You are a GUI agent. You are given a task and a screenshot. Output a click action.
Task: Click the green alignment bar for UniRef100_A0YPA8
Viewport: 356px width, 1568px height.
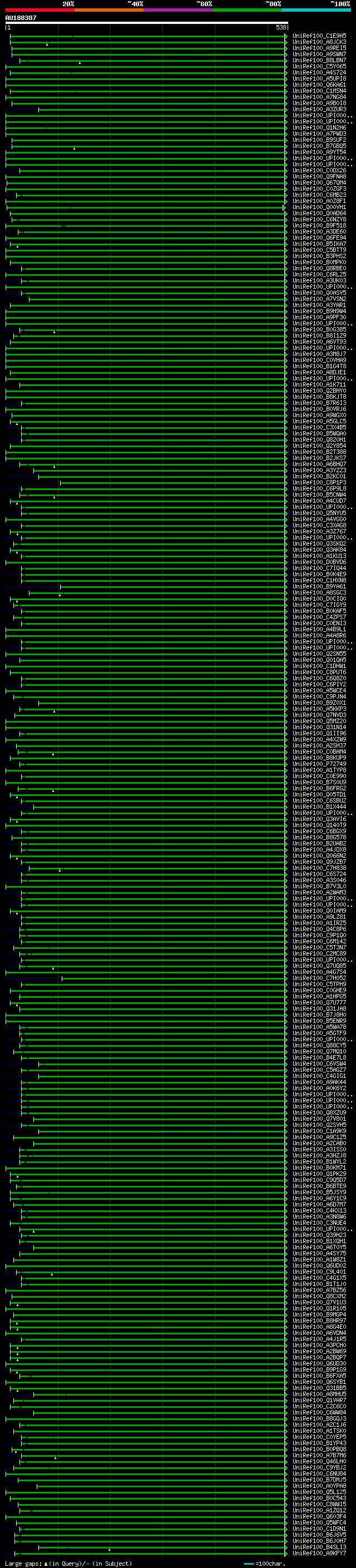[161, 1486]
